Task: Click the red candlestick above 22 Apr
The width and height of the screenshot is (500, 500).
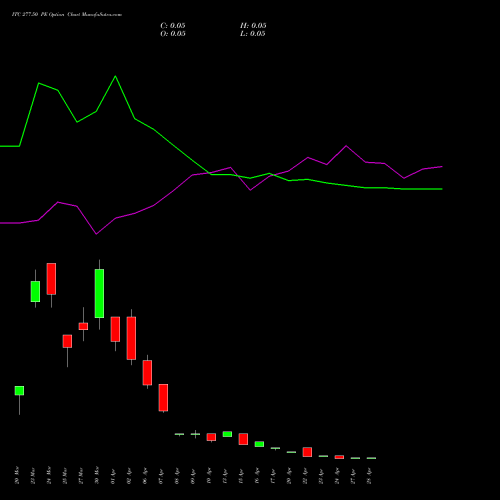Action: (307, 452)
